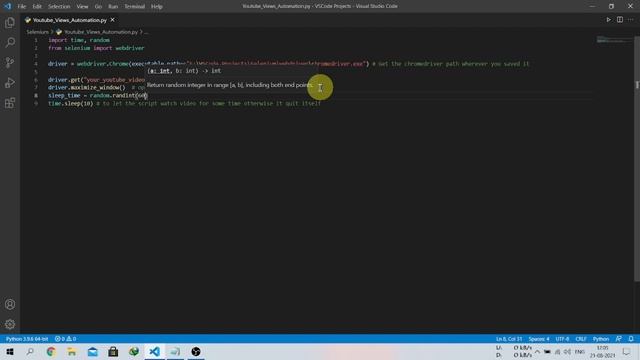This screenshot has width=640, height=360.
Task: Change end of line sequence CRLF
Action: pyautogui.click(x=581, y=339)
